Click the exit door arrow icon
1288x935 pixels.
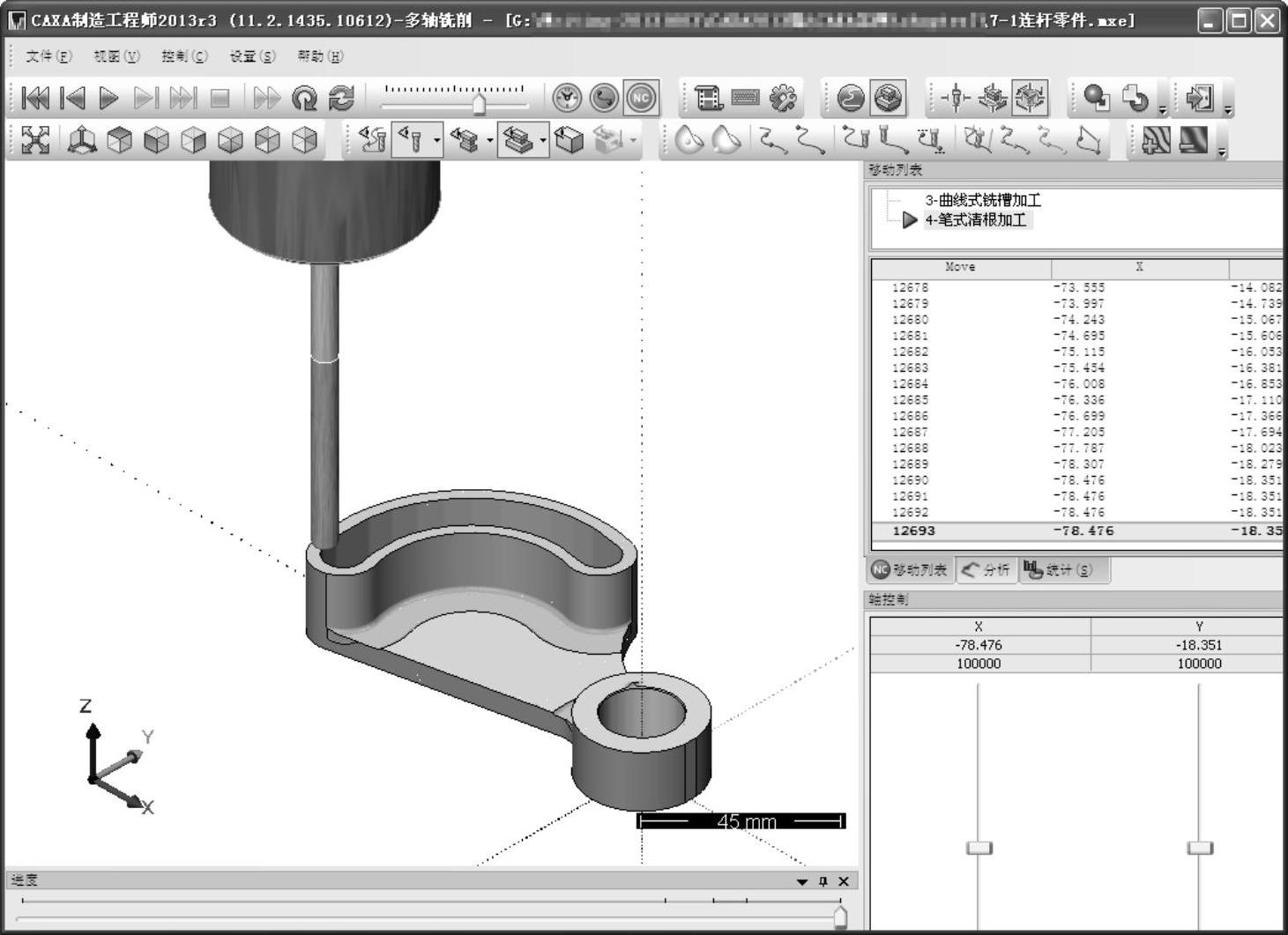click(1200, 98)
